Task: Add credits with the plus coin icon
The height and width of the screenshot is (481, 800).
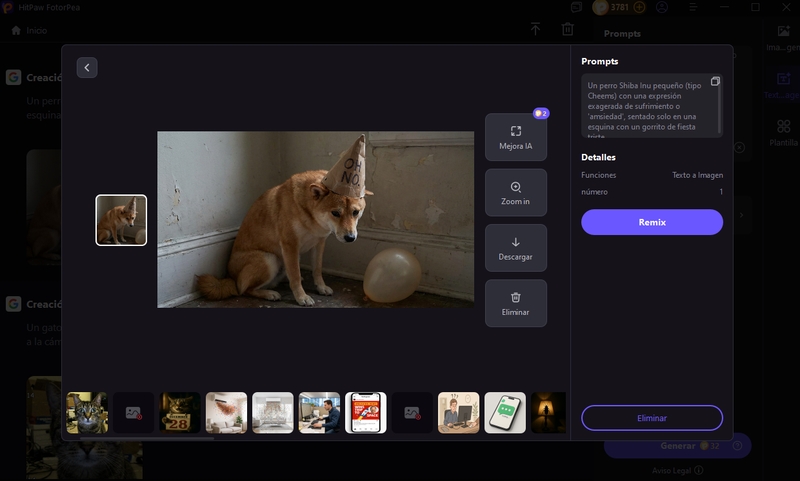Action: (639, 7)
